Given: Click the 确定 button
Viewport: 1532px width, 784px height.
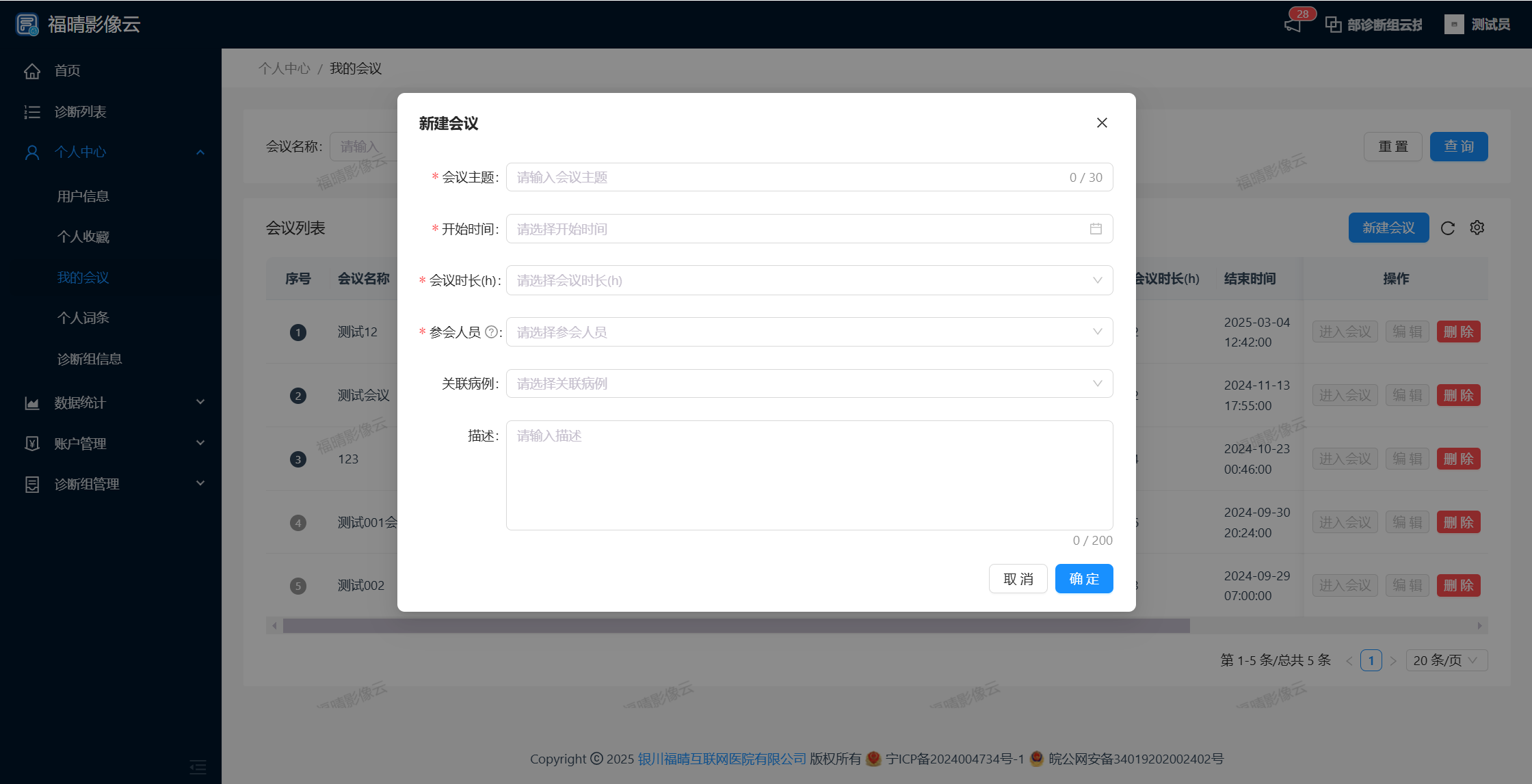Looking at the screenshot, I should 1084,579.
